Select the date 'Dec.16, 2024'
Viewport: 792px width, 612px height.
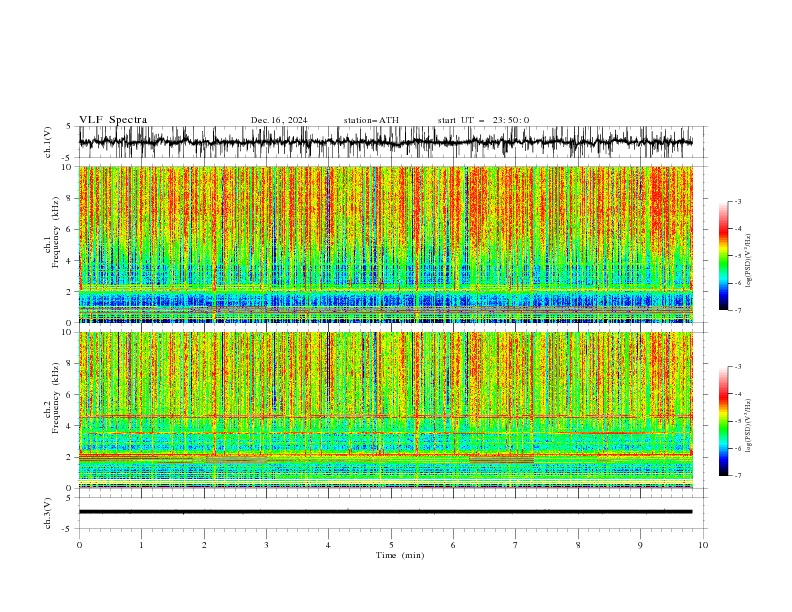(x=279, y=120)
